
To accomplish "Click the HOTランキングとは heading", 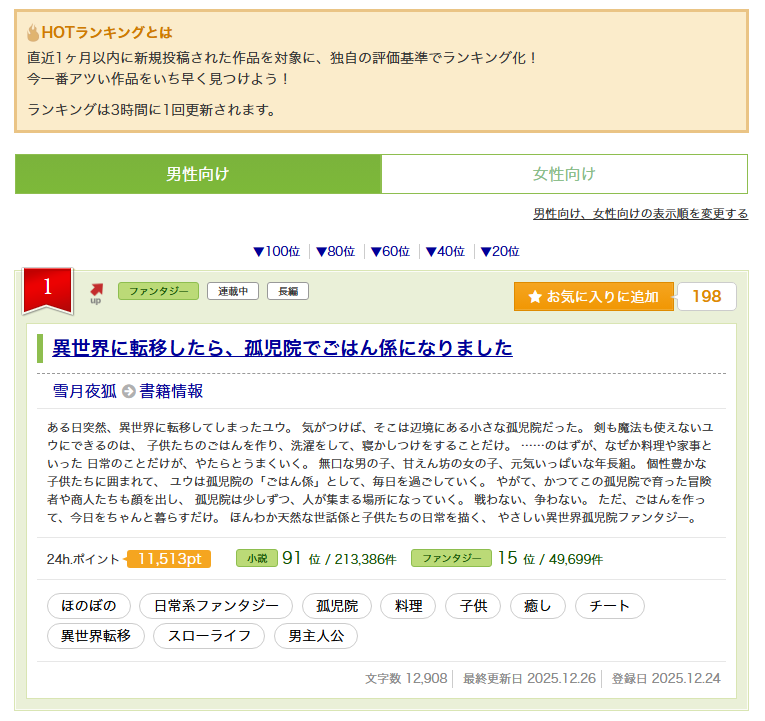I will (x=107, y=33).
